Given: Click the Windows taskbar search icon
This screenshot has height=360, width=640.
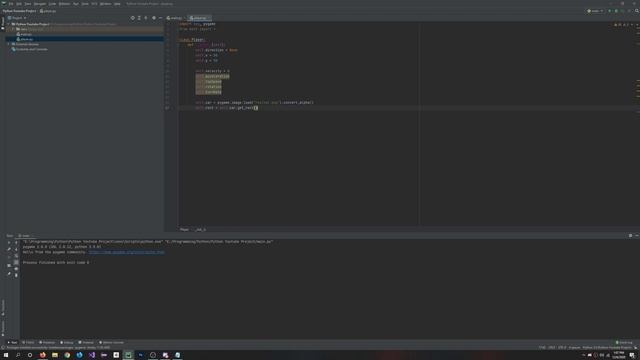Looking at the screenshot, I should click(x=18, y=355).
